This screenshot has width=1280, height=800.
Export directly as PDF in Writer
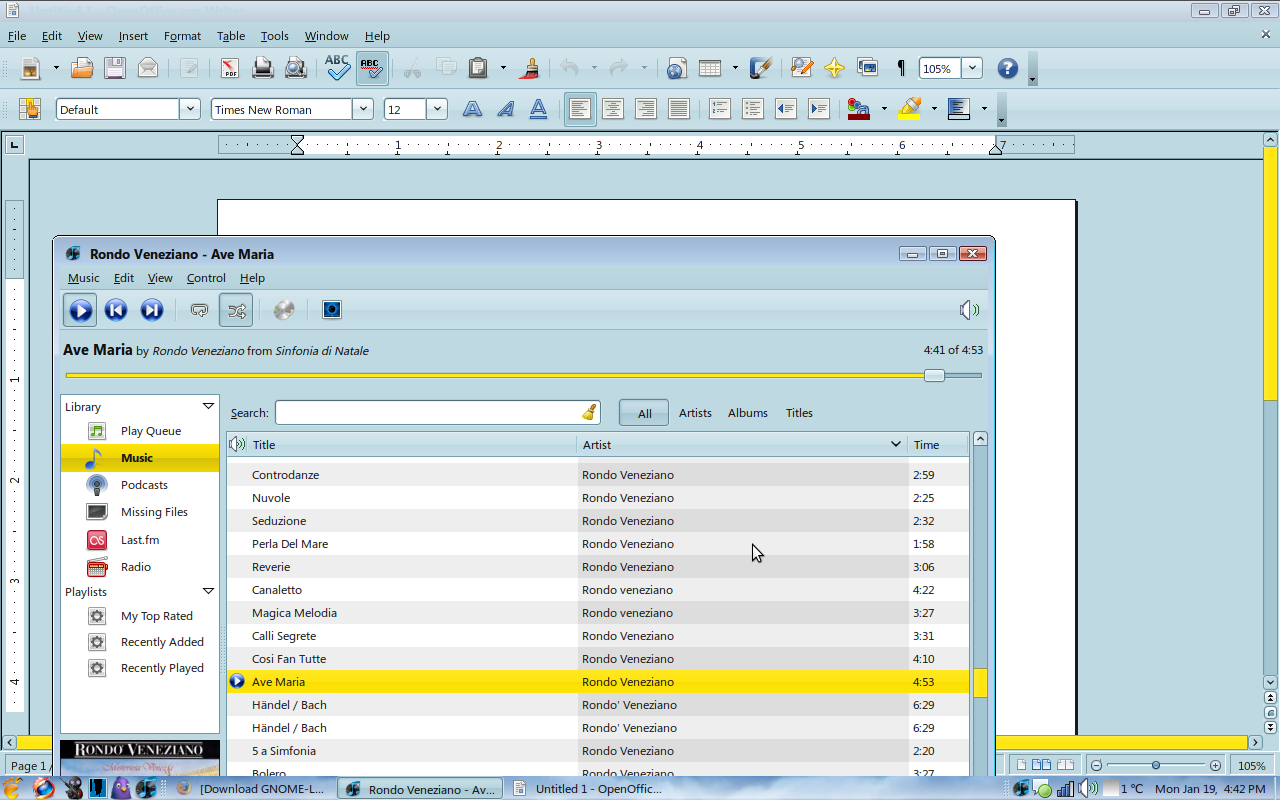click(x=230, y=68)
